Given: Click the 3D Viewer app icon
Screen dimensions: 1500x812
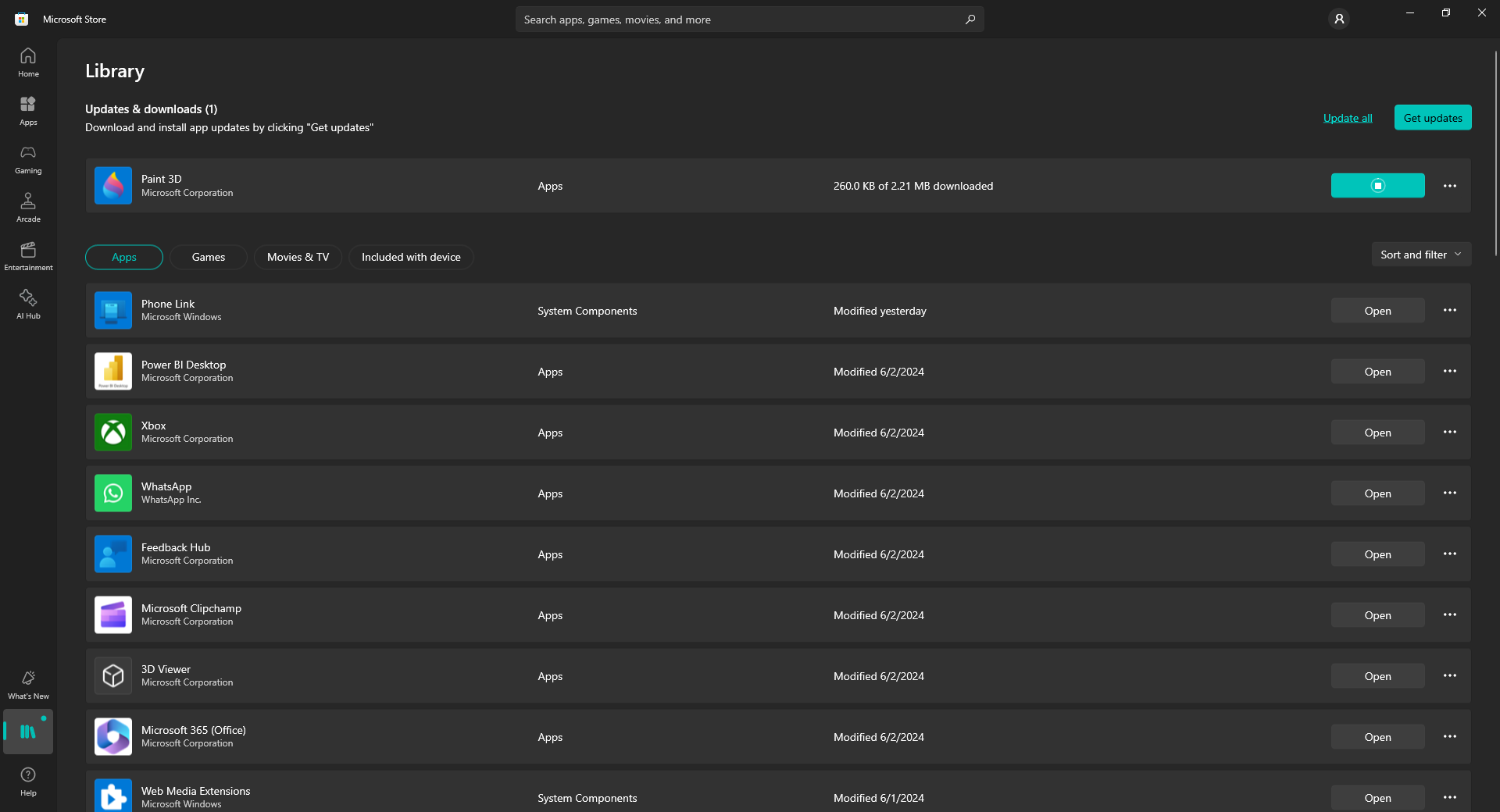Looking at the screenshot, I should [113, 676].
